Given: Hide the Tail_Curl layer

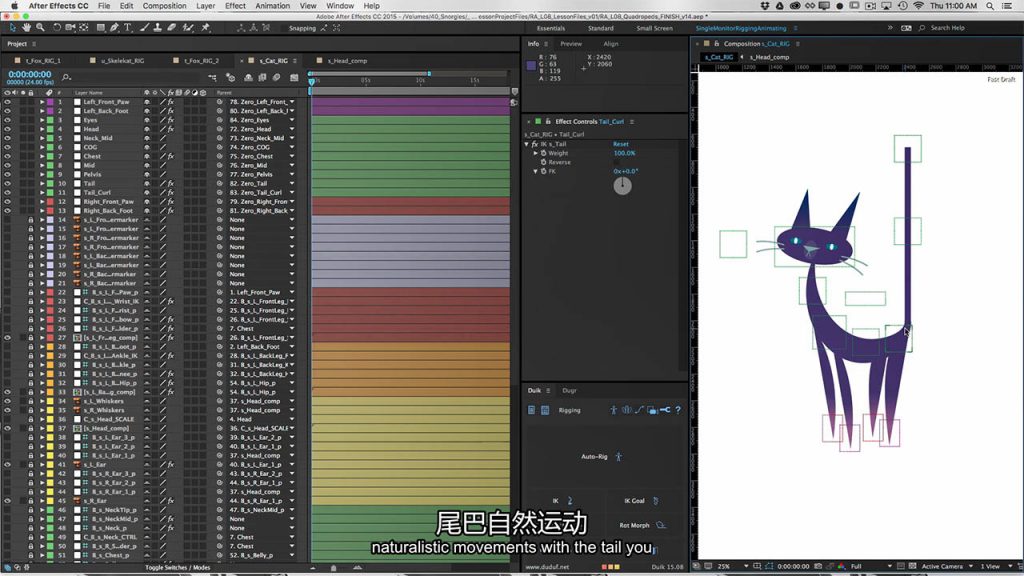Looking at the screenshot, I should click(x=7, y=193).
